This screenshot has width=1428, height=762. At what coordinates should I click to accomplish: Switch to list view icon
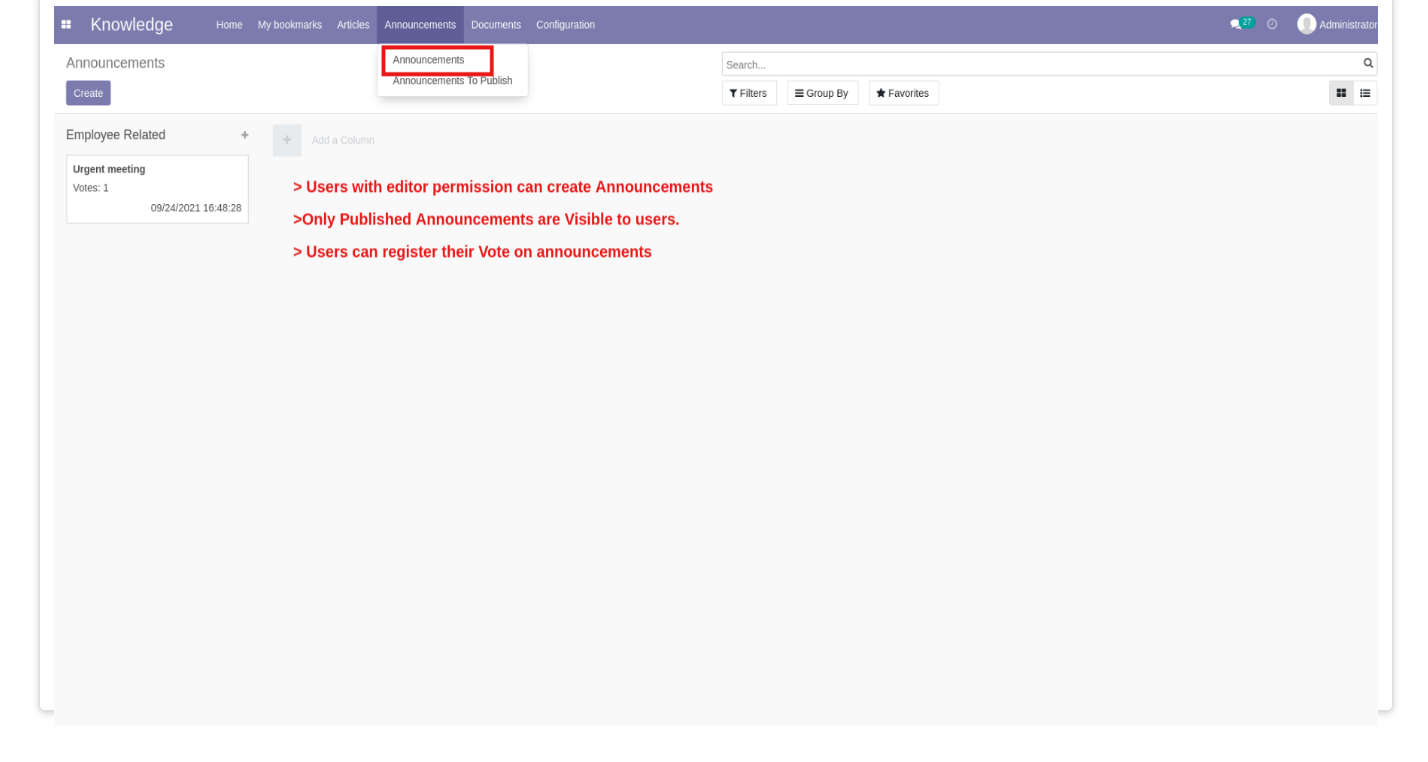click(1365, 93)
